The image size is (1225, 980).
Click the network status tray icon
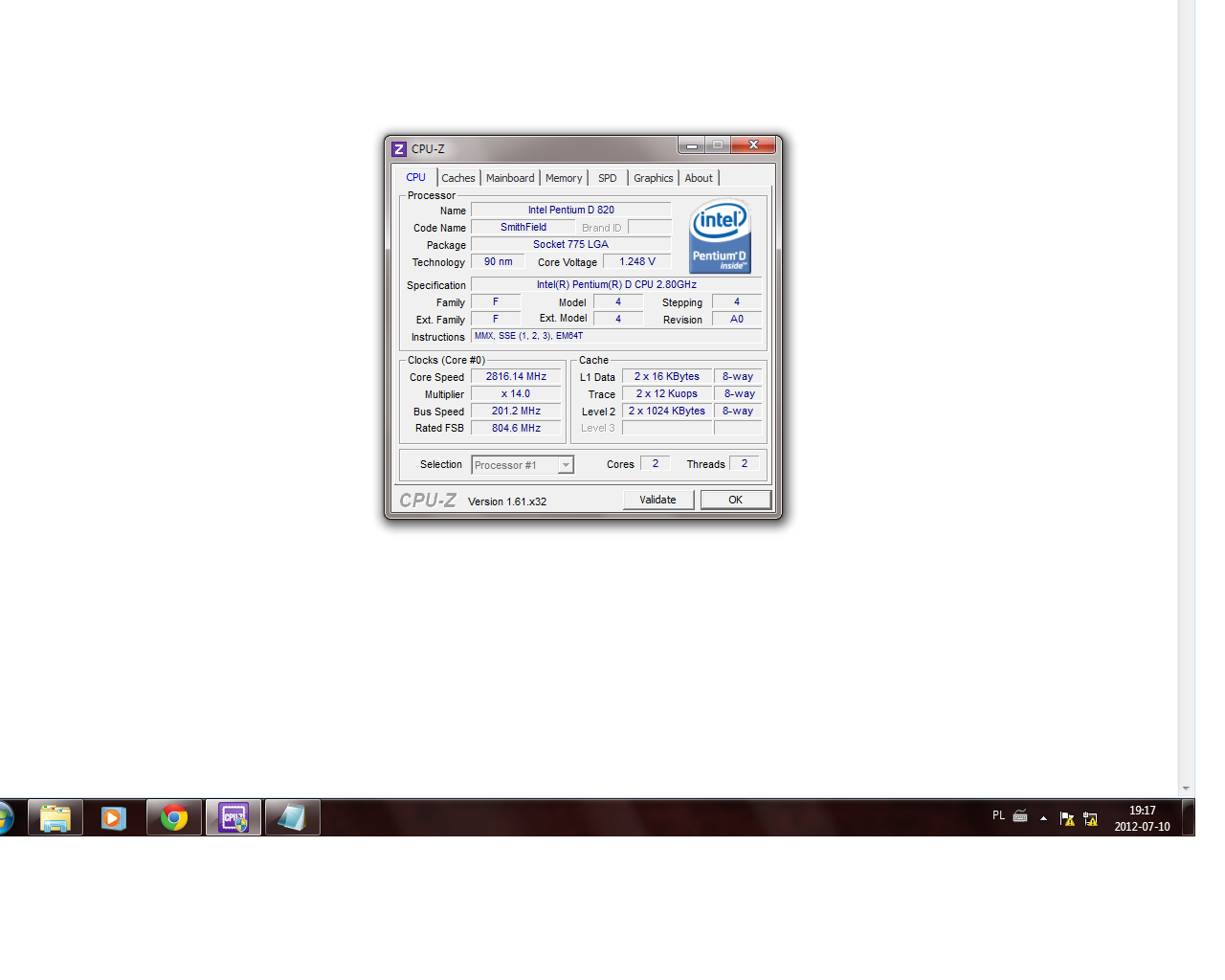point(1090,818)
